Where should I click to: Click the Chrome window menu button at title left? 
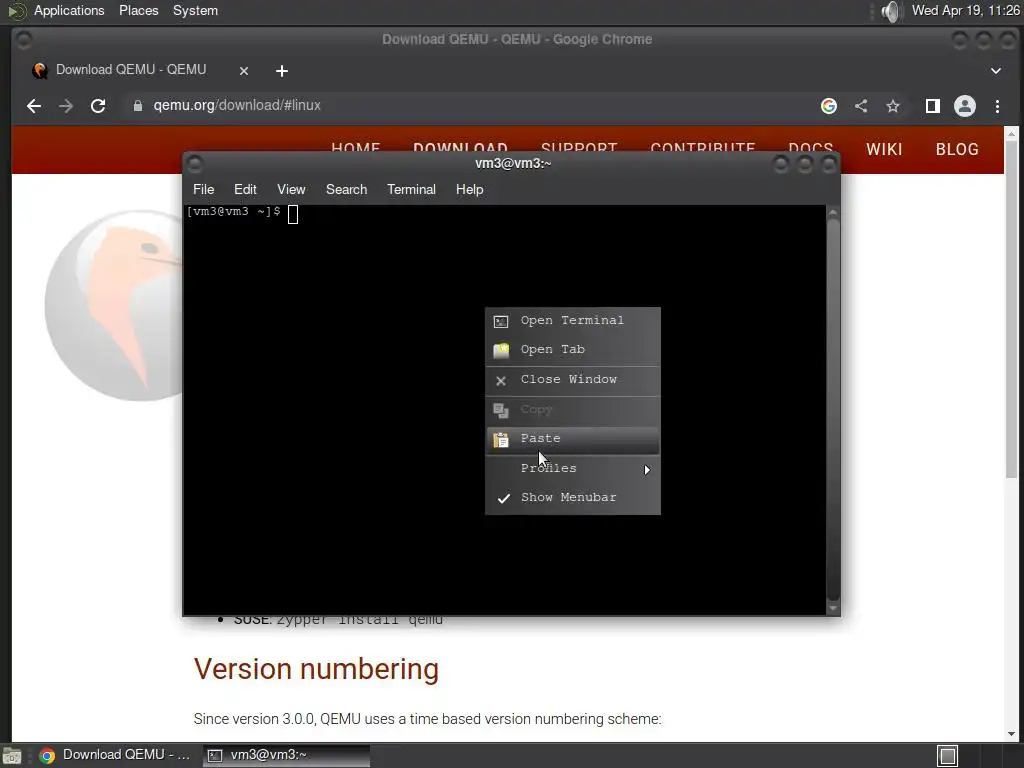[x=24, y=40]
